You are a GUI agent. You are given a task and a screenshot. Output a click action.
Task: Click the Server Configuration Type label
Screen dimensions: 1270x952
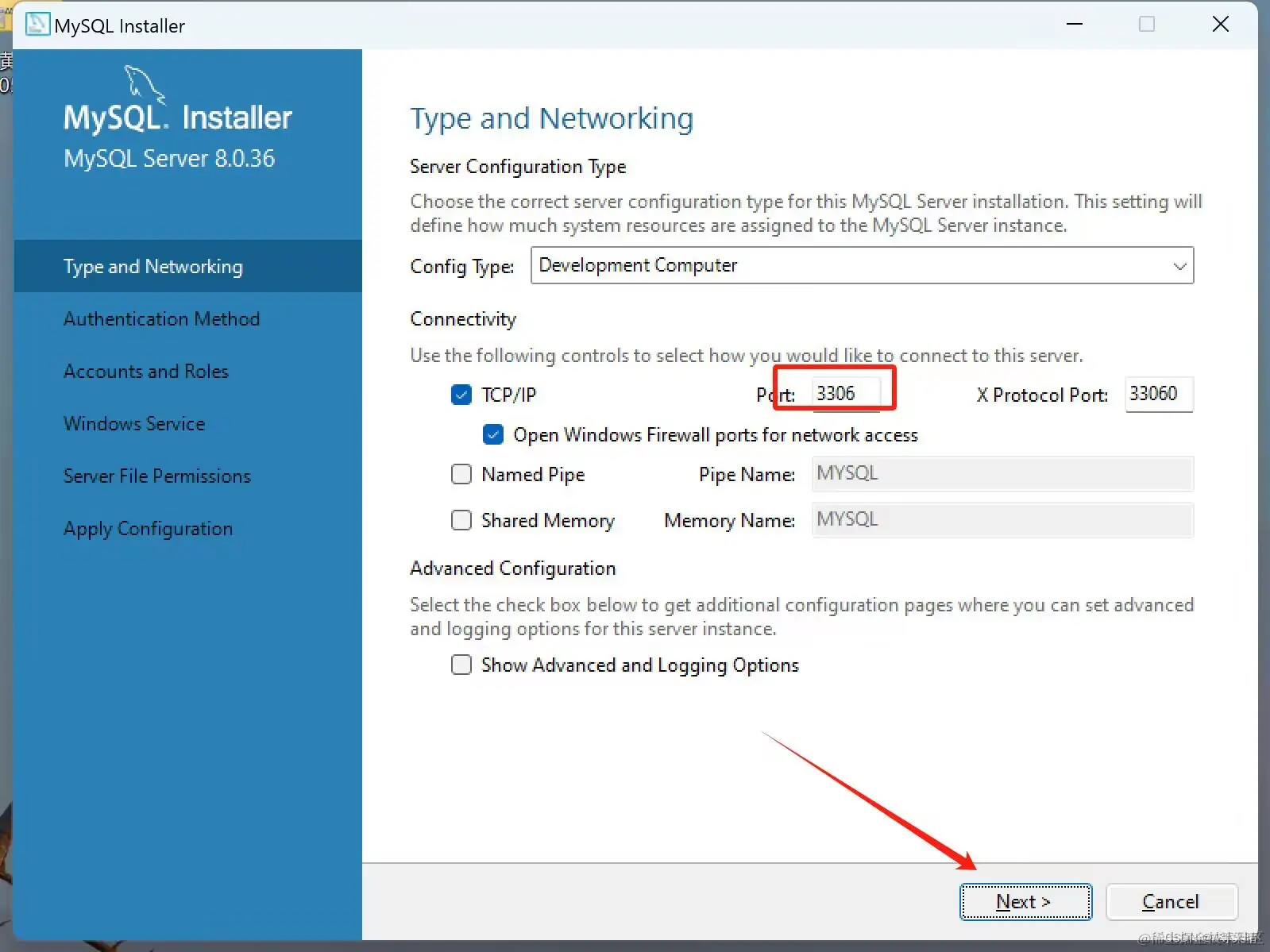point(518,167)
